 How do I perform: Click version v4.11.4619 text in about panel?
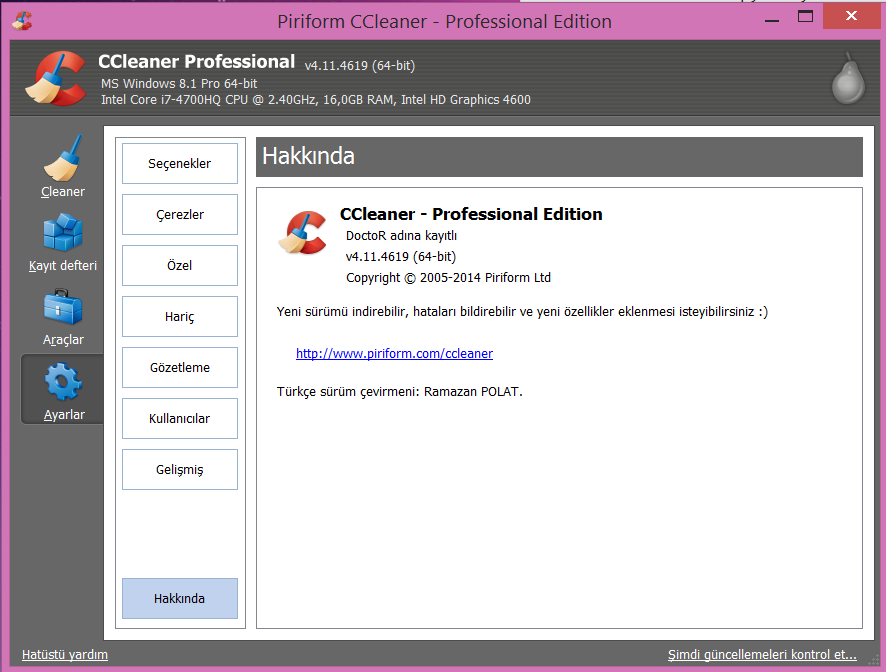pyautogui.click(x=401, y=257)
